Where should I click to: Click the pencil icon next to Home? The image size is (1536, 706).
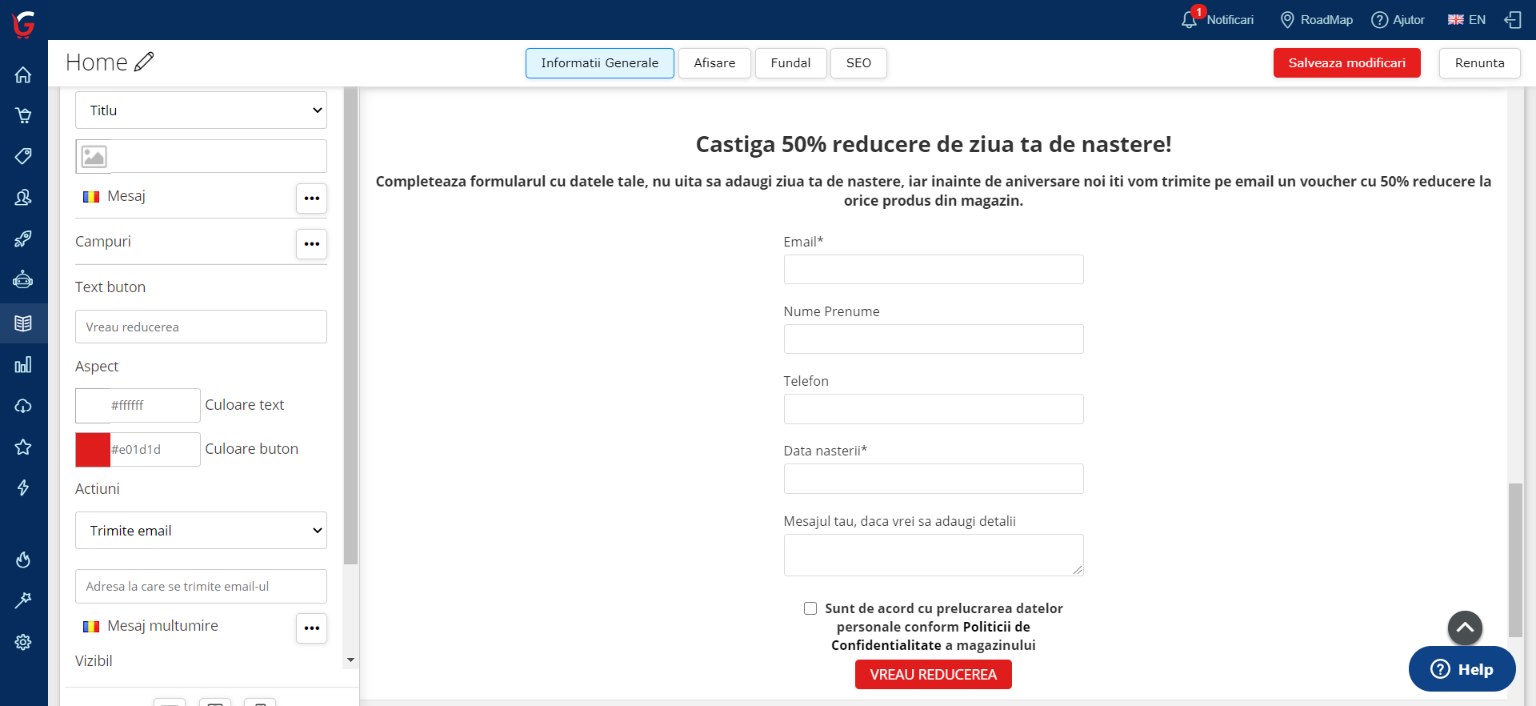[144, 62]
